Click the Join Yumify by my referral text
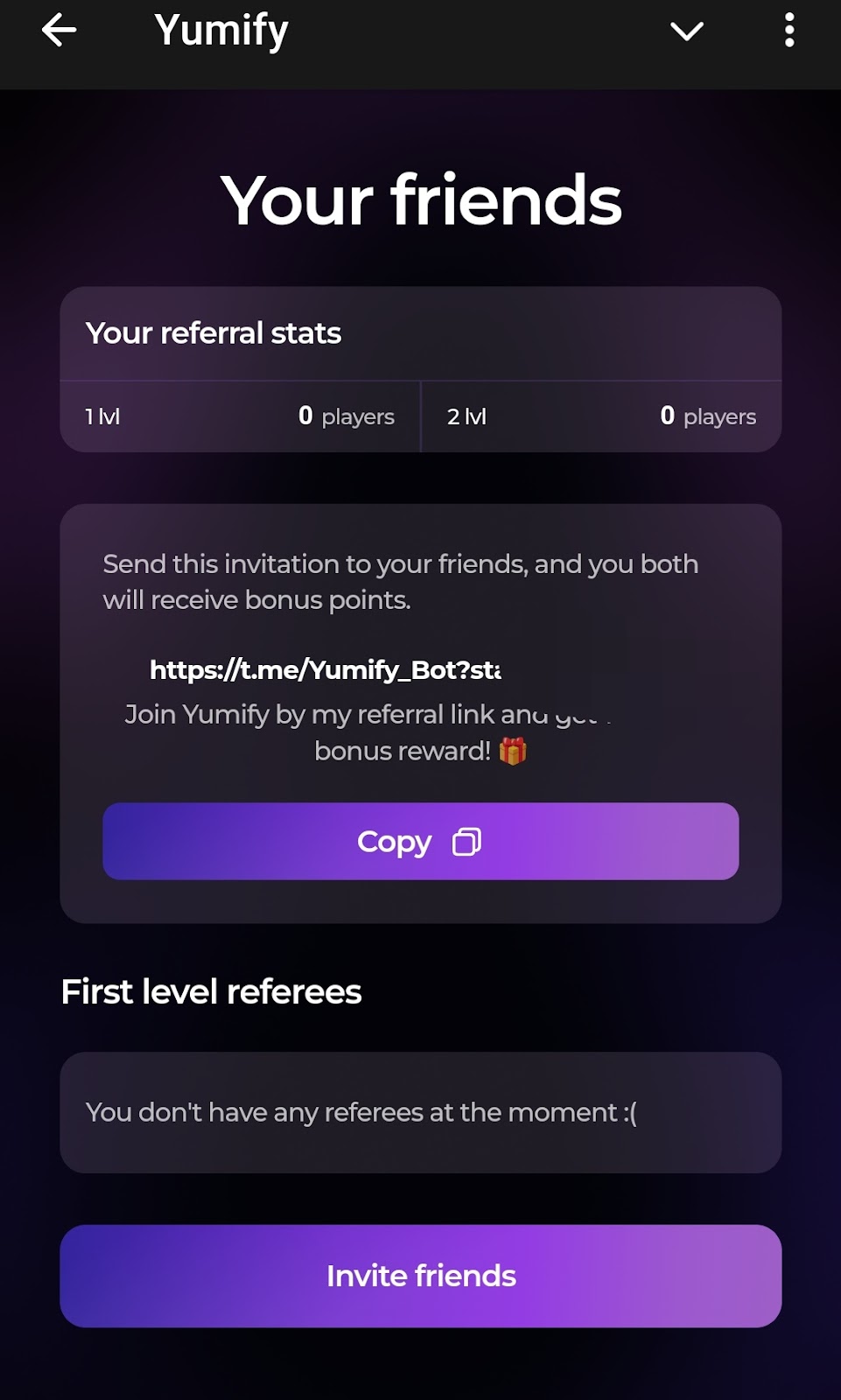Viewport: 841px width, 1400px height. click(x=368, y=715)
